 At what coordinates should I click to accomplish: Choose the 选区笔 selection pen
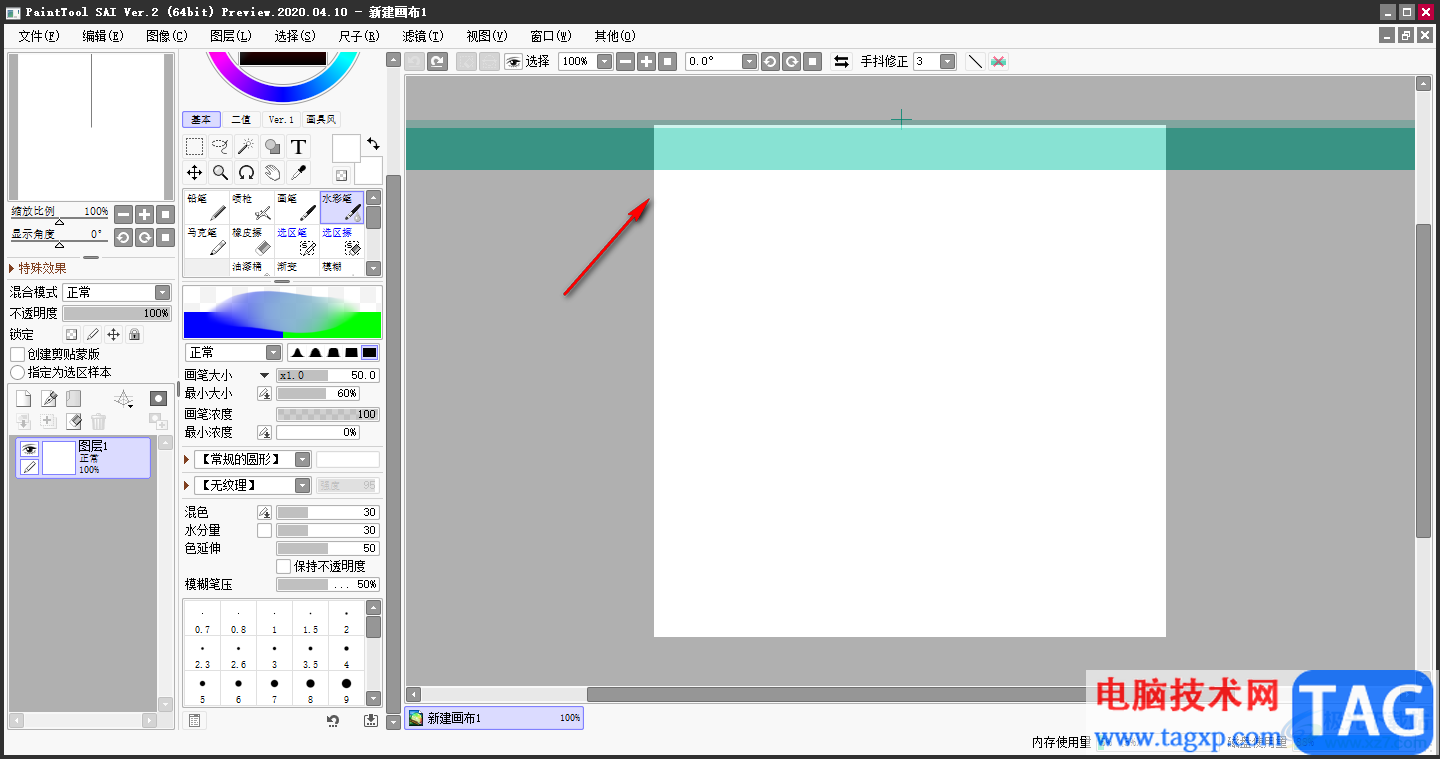click(x=297, y=241)
